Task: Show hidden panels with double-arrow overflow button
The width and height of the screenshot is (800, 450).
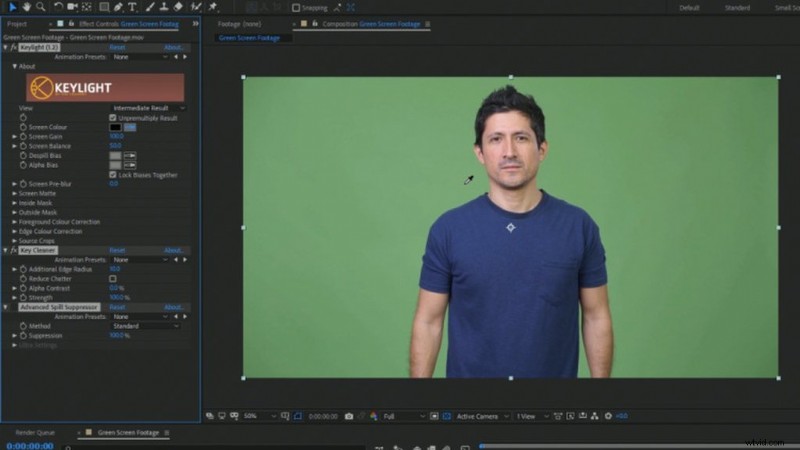Action: tap(195, 24)
